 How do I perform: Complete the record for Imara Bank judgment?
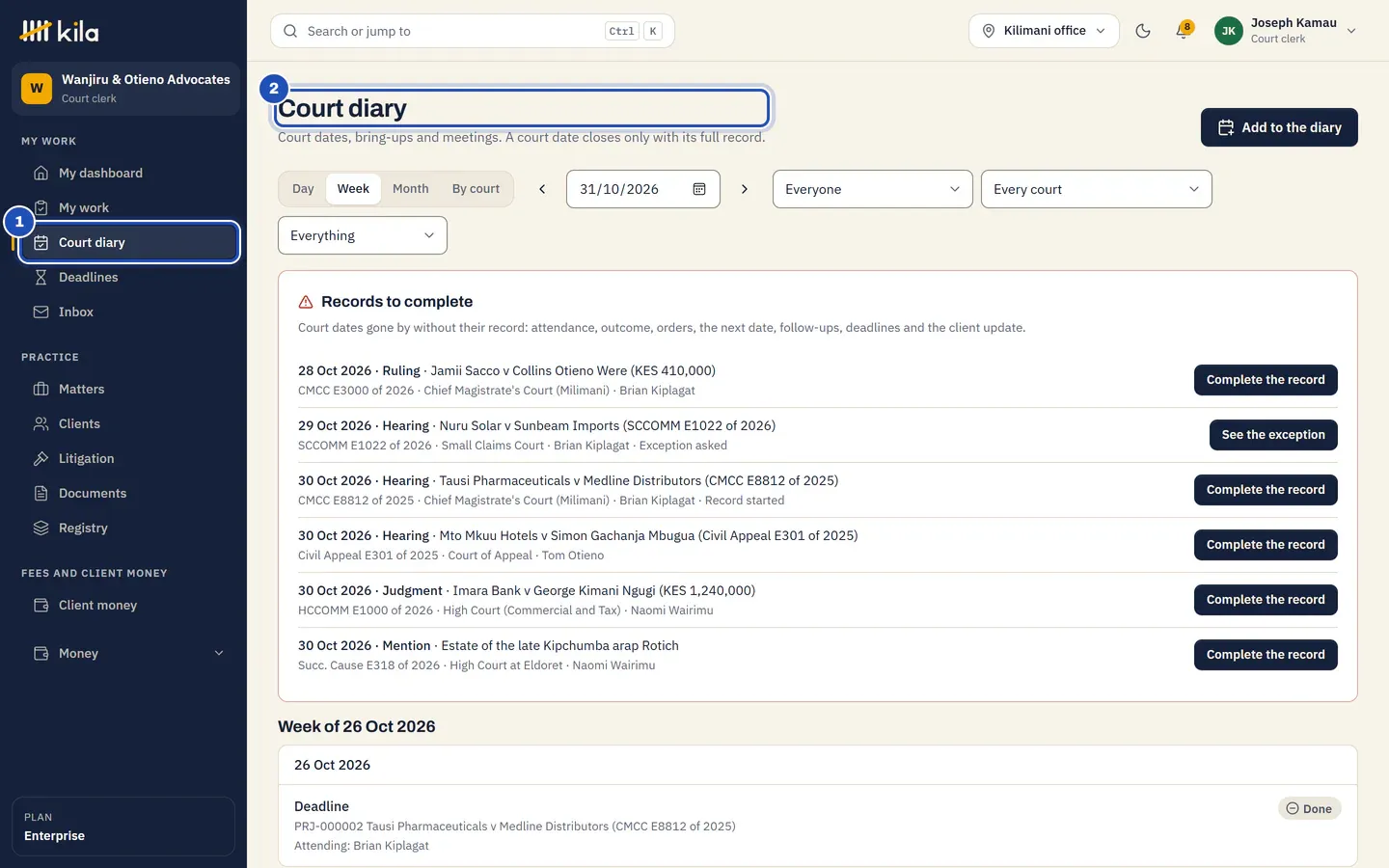(1266, 600)
